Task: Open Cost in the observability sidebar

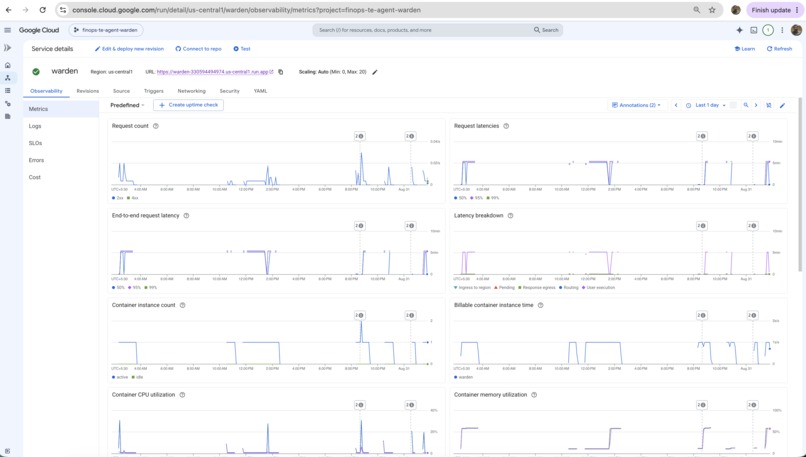Action: 34,177
